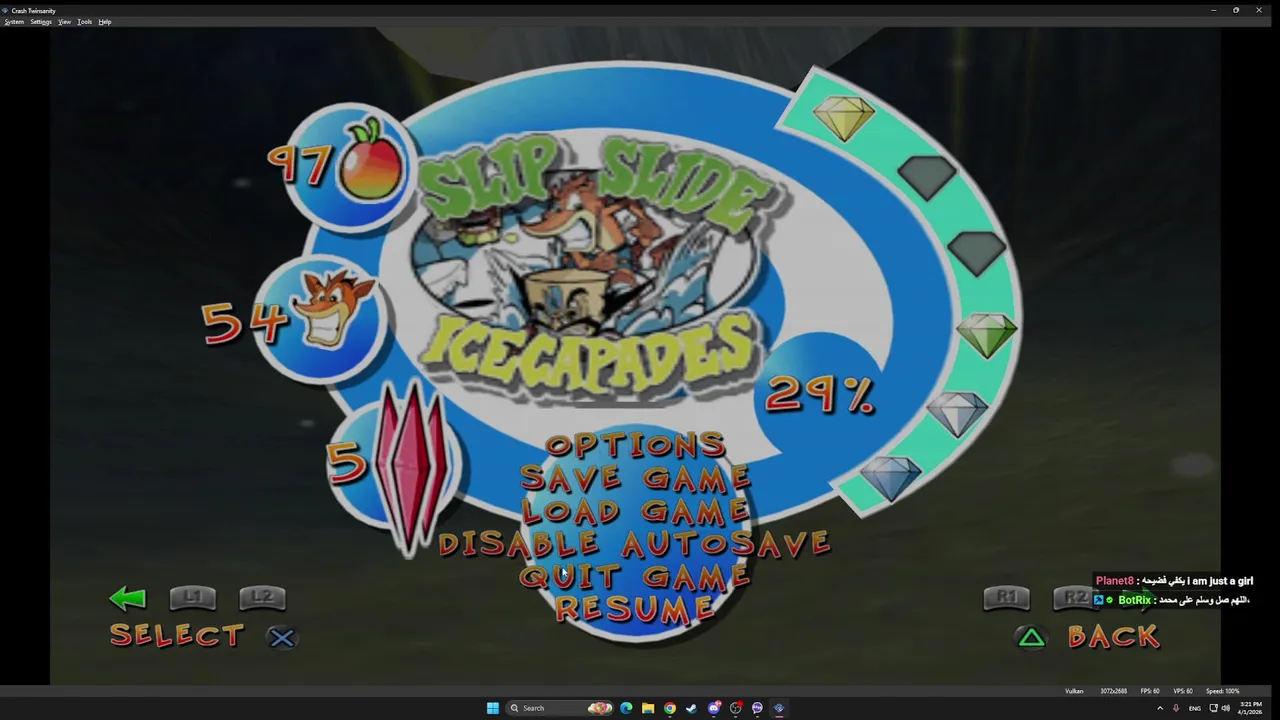Select RESUME to continue playing

coord(635,608)
